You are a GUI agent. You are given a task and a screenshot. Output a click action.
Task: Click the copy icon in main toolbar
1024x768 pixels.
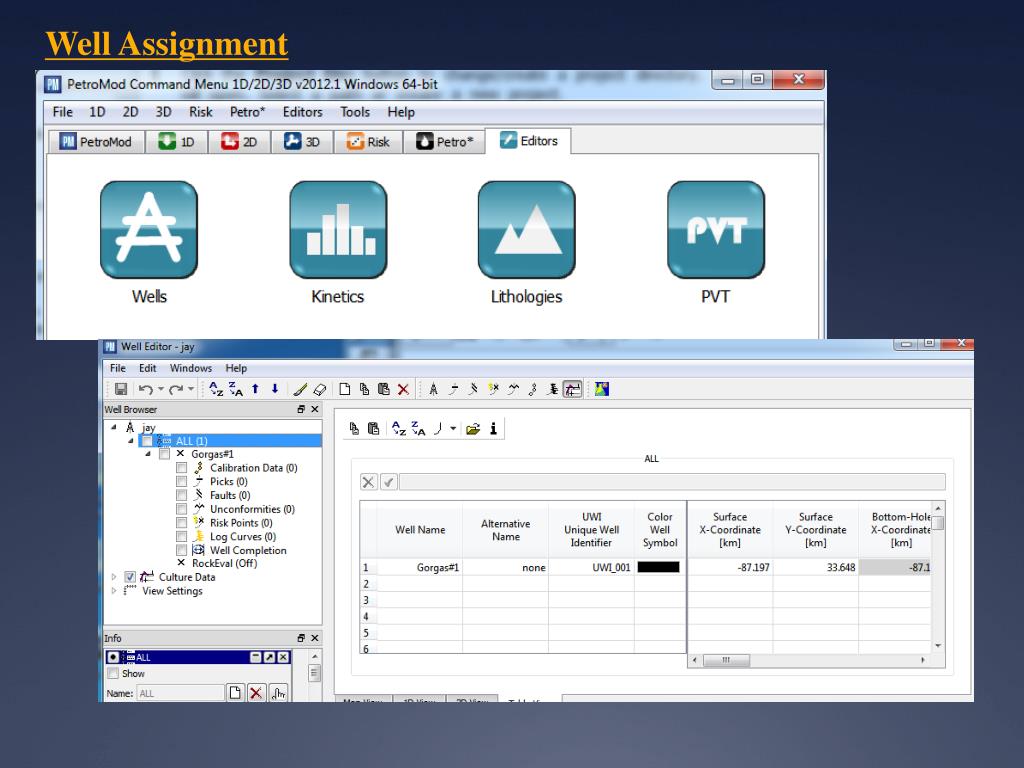pos(364,389)
